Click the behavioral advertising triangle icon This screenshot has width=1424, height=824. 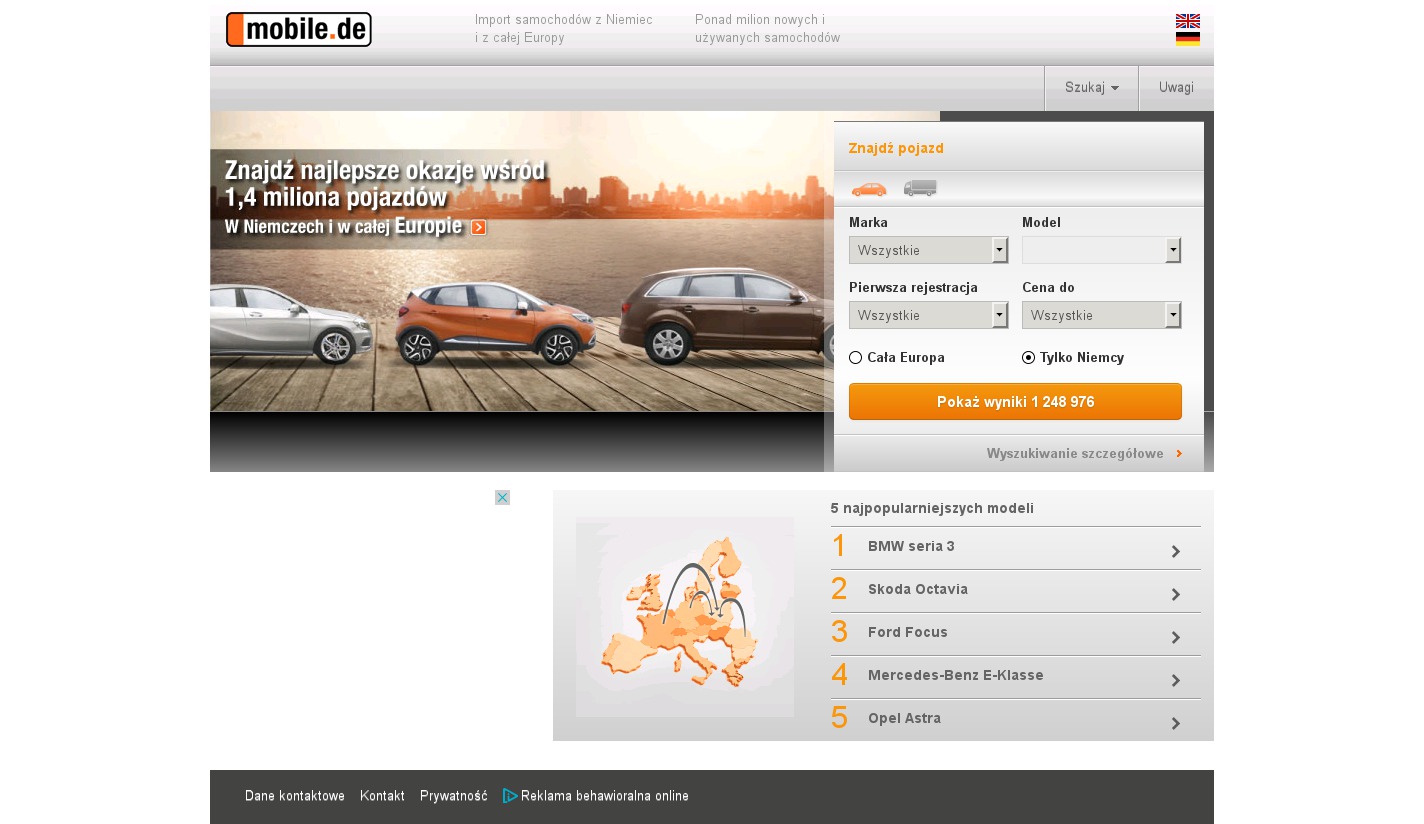tap(510, 796)
